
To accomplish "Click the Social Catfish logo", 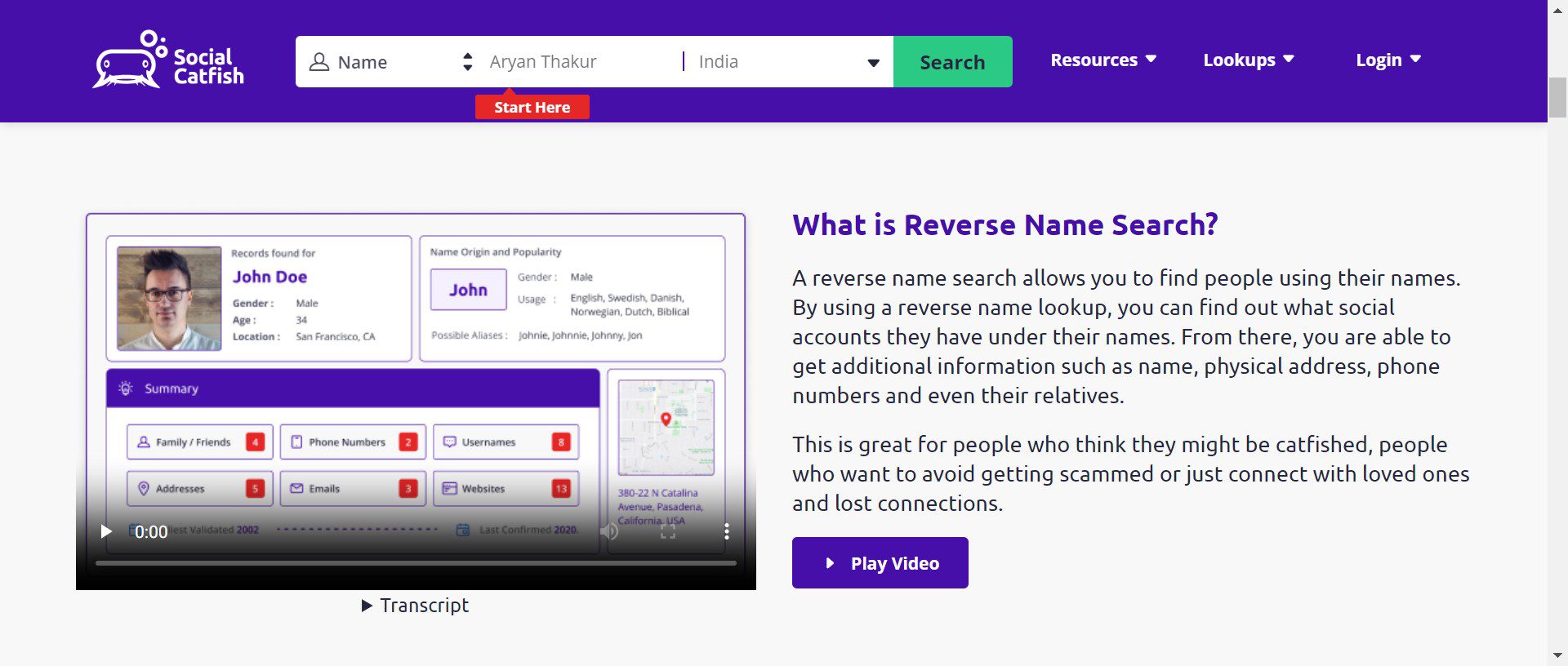I will pos(168,60).
